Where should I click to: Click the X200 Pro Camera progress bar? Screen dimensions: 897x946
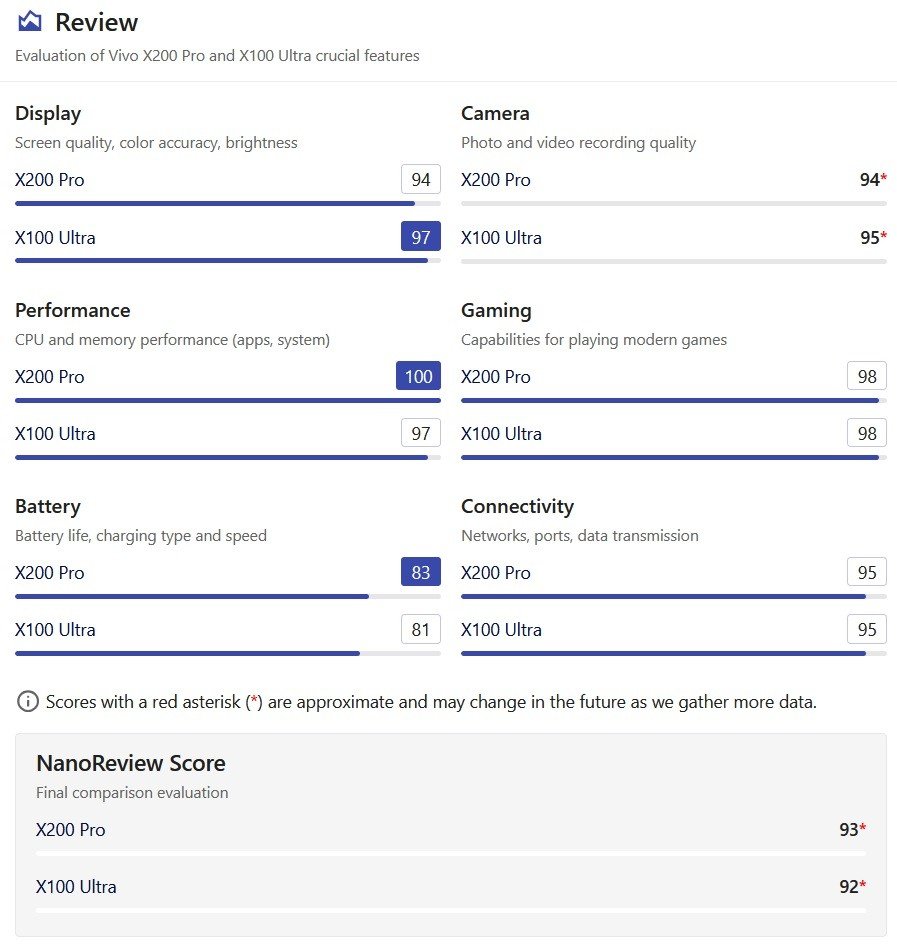pos(673,203)
